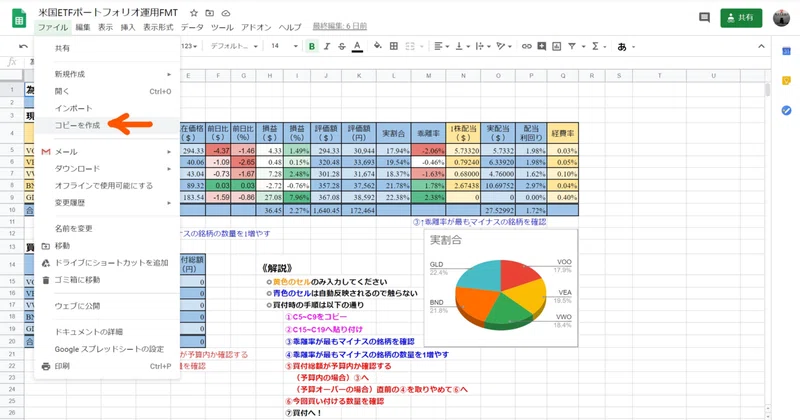Image resolution: width=800 pixels, height=420 pixels.
Task: Apply italic formatting
Action: click(327, 46)
